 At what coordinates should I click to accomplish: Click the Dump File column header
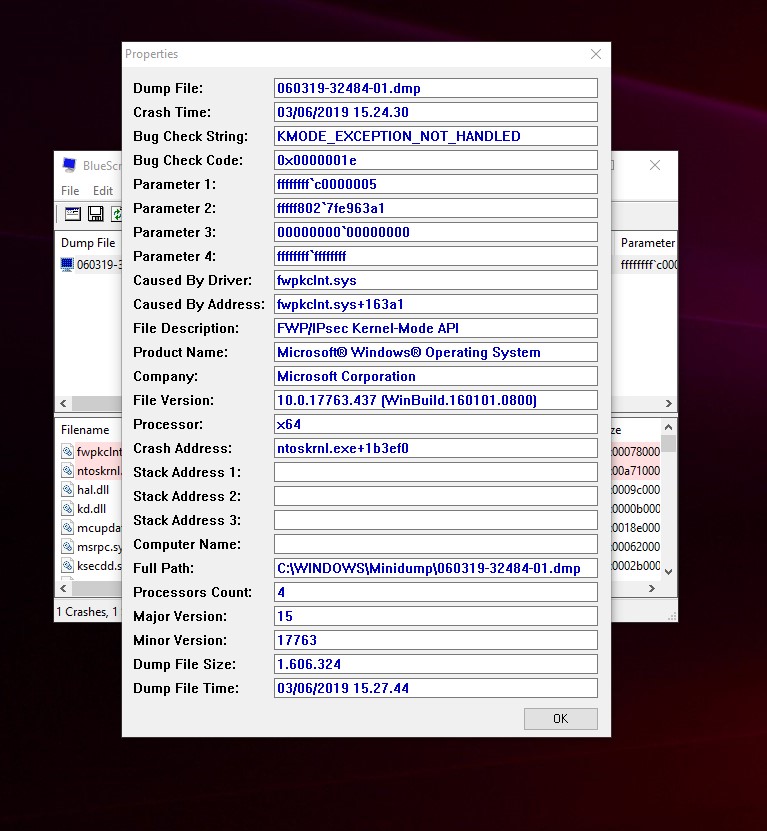89,243
